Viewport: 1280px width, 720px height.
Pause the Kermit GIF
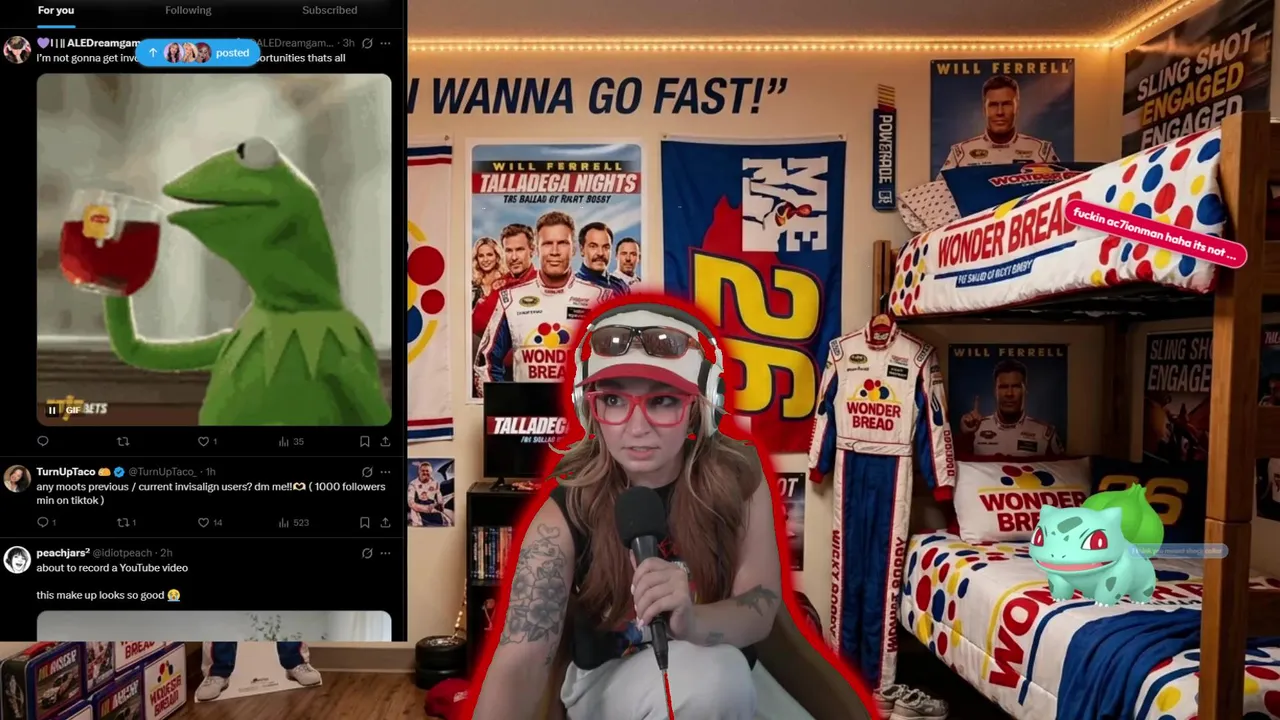coord(52,409)
